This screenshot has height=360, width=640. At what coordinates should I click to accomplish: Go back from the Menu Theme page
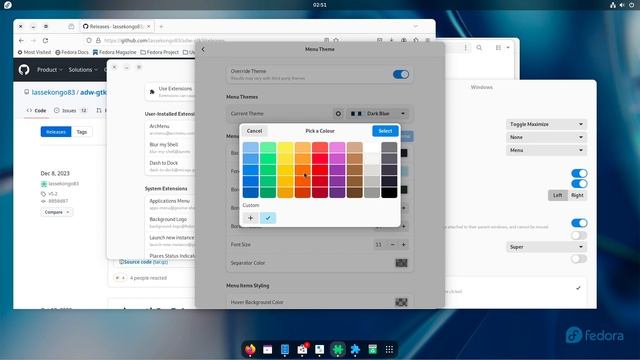(203, 49)
